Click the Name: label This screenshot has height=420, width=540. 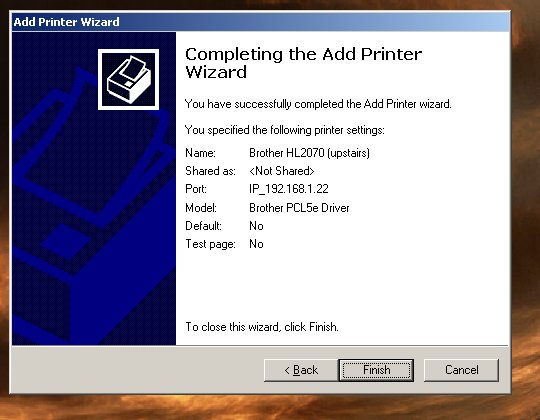pyautogui.click(x=200, y=153)
